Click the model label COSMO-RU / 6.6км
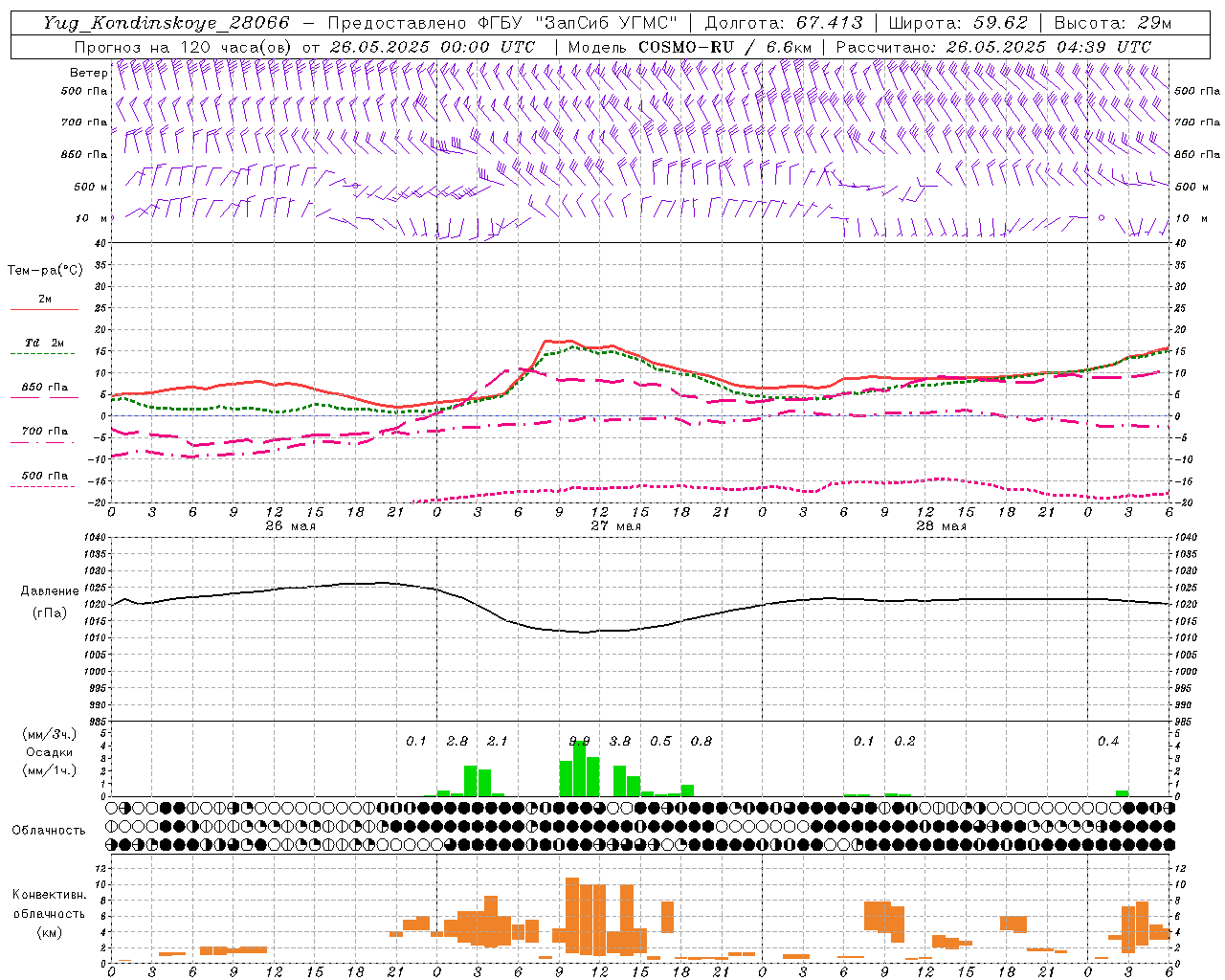The height and width of the screenshot is (980, 1225). [x=725, y=47]
